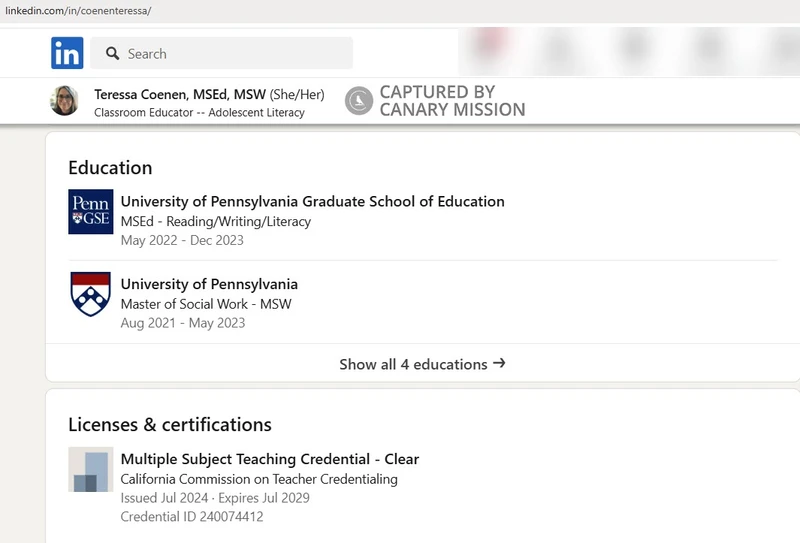Image resolution: width=800 pixels, height=543 pixels.
Task: Click the Licenses & certifications heading
Action: [169, 424]
